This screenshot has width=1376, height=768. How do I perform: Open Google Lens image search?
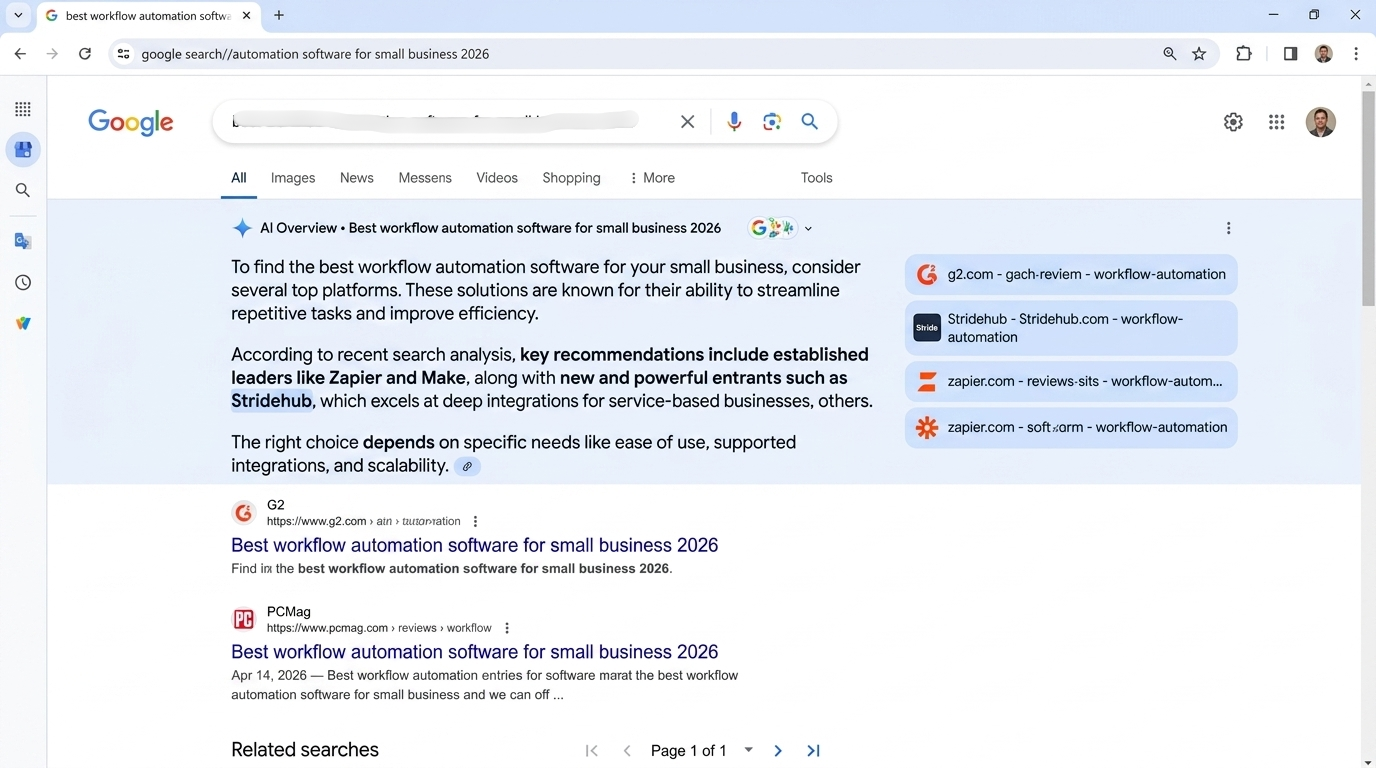772,122
